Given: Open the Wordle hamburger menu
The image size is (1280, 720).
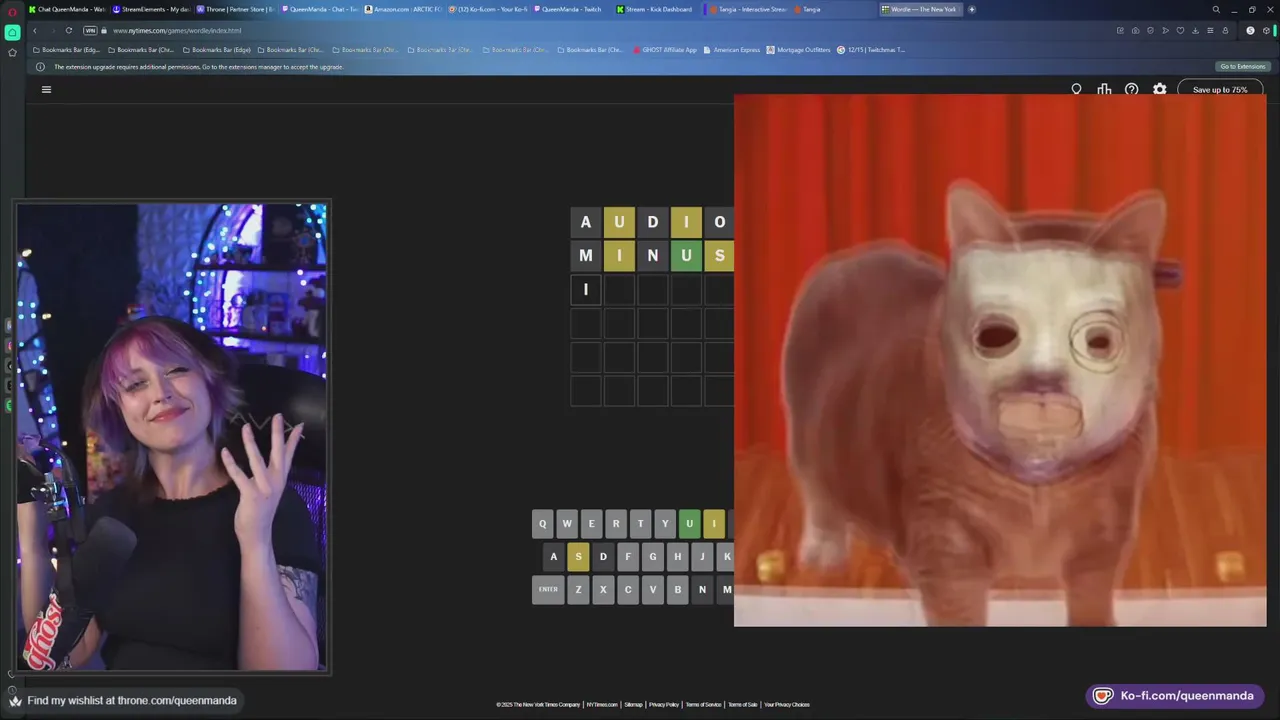Looking at the screenshot, I should [46, 89].
